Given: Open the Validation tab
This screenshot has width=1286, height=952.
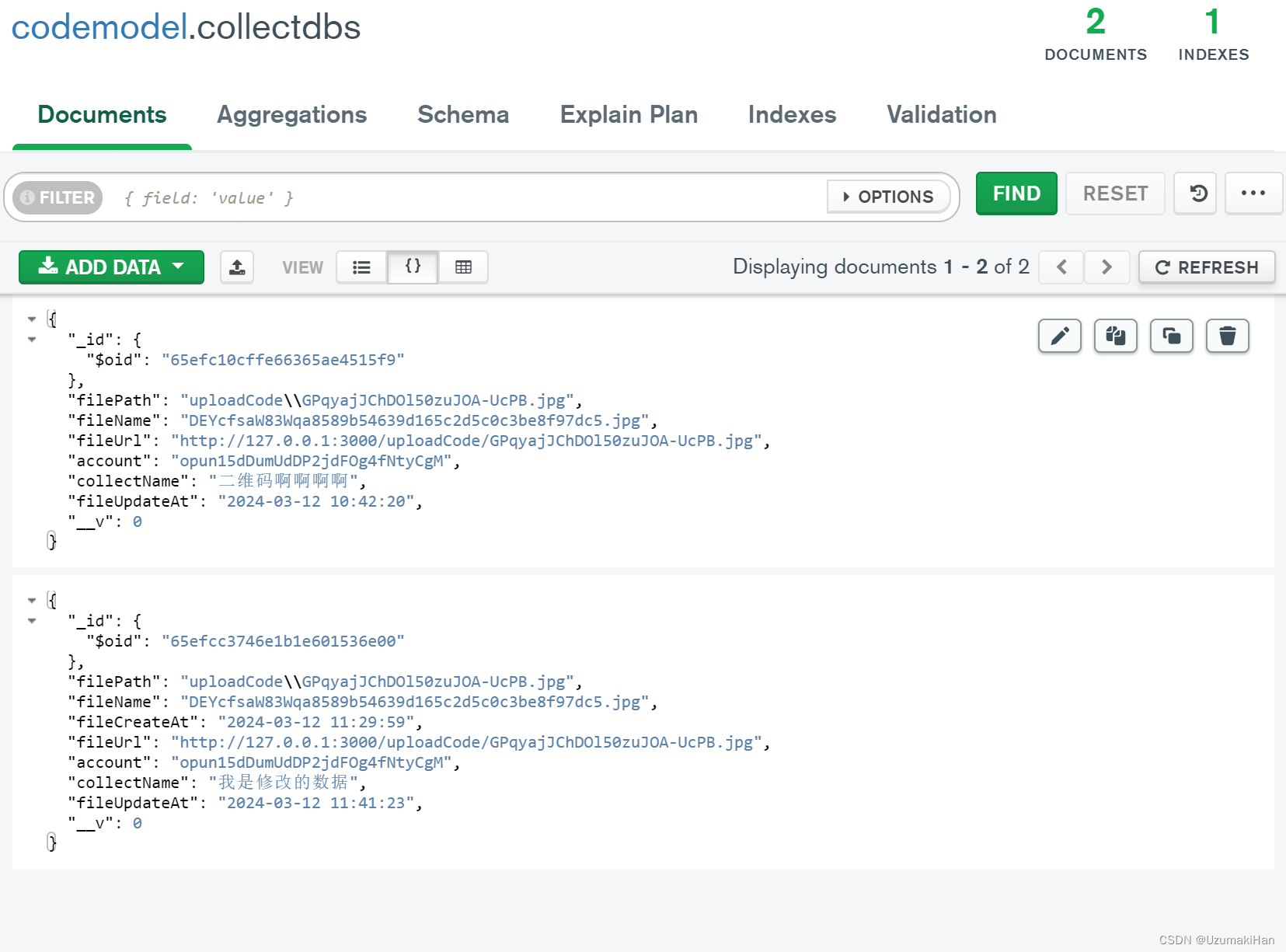Looking at the screenshot, I should 942,115.
